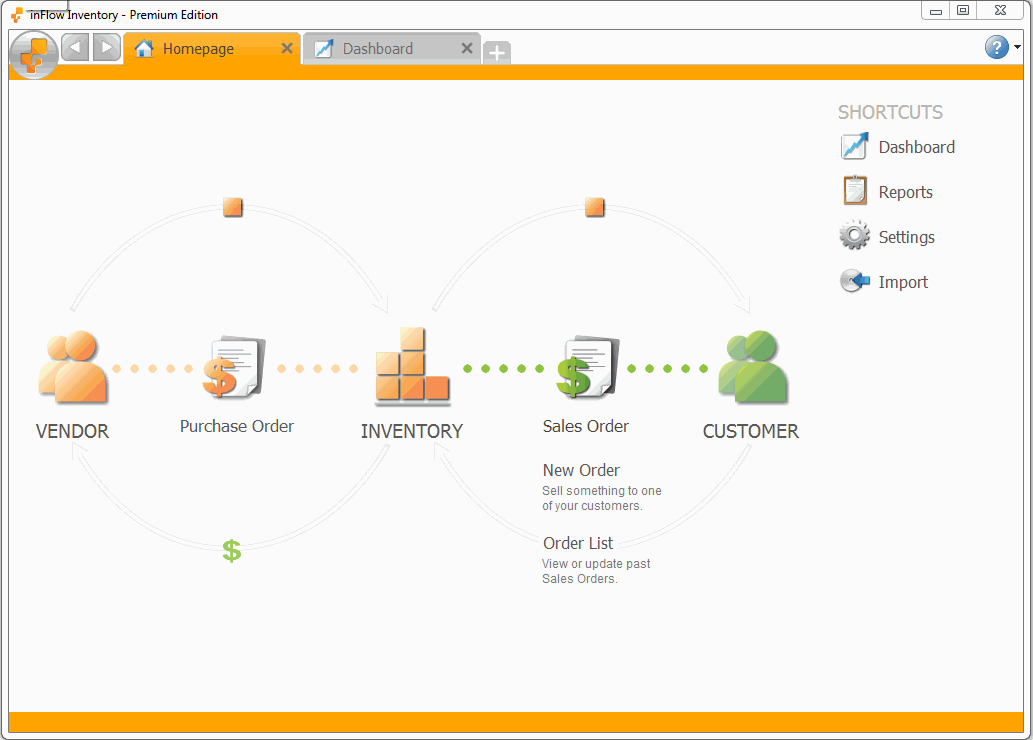The width and height of the screenshot is (1033, 740).
Task: Click the Inventory boxes icon
Action: pos(411,367)
